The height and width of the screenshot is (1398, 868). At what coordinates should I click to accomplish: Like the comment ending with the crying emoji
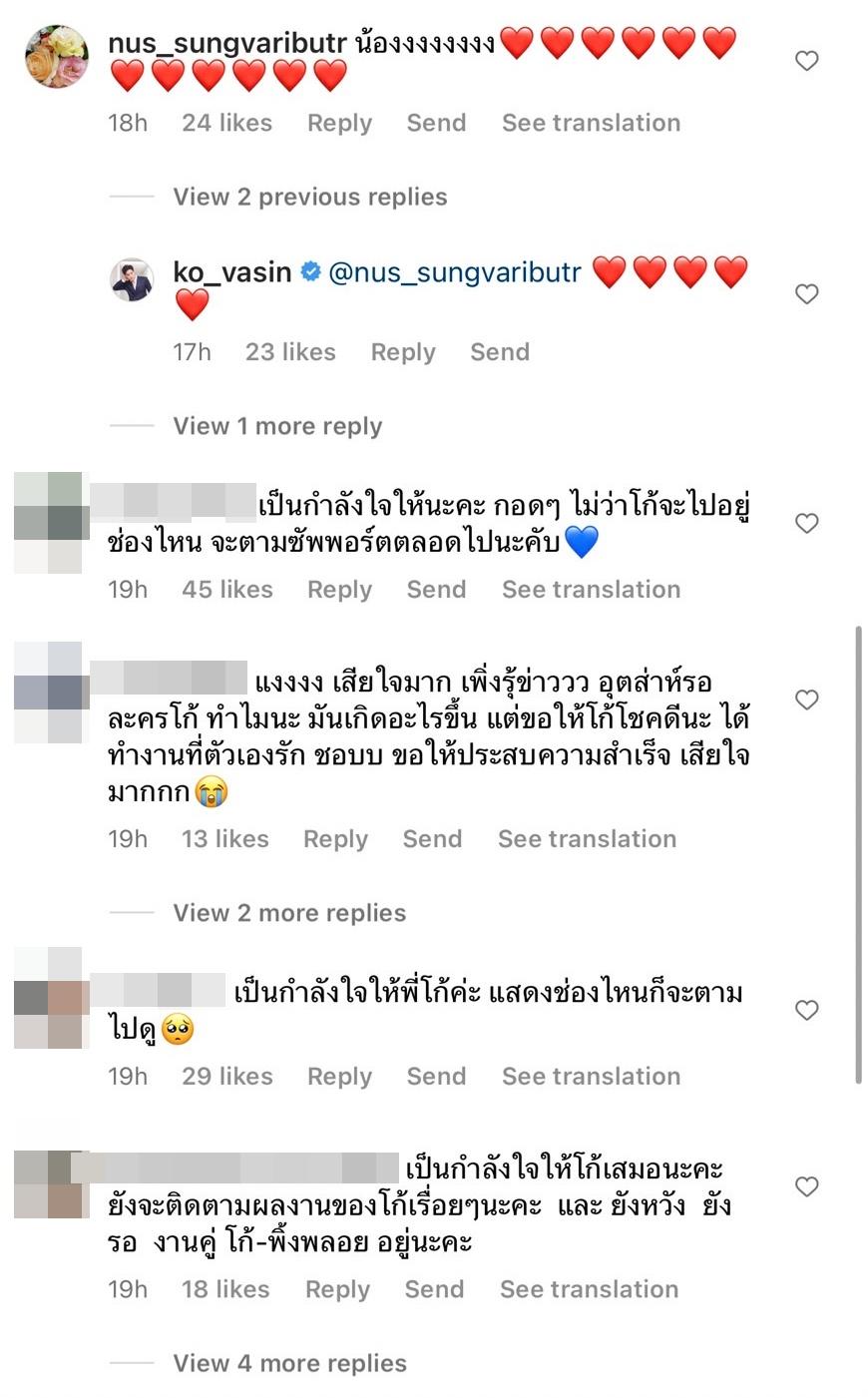(x=807, y=699)
